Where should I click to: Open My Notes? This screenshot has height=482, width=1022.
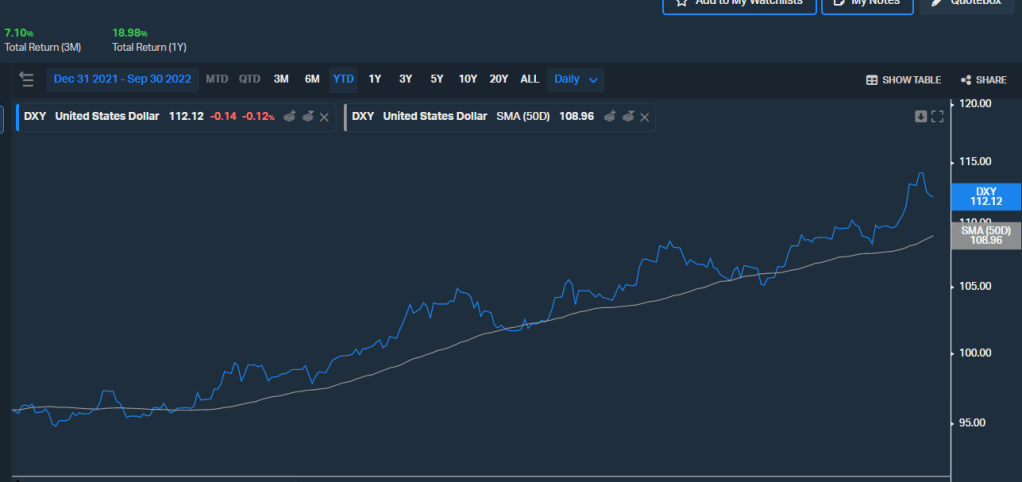(x=867, y=3)
